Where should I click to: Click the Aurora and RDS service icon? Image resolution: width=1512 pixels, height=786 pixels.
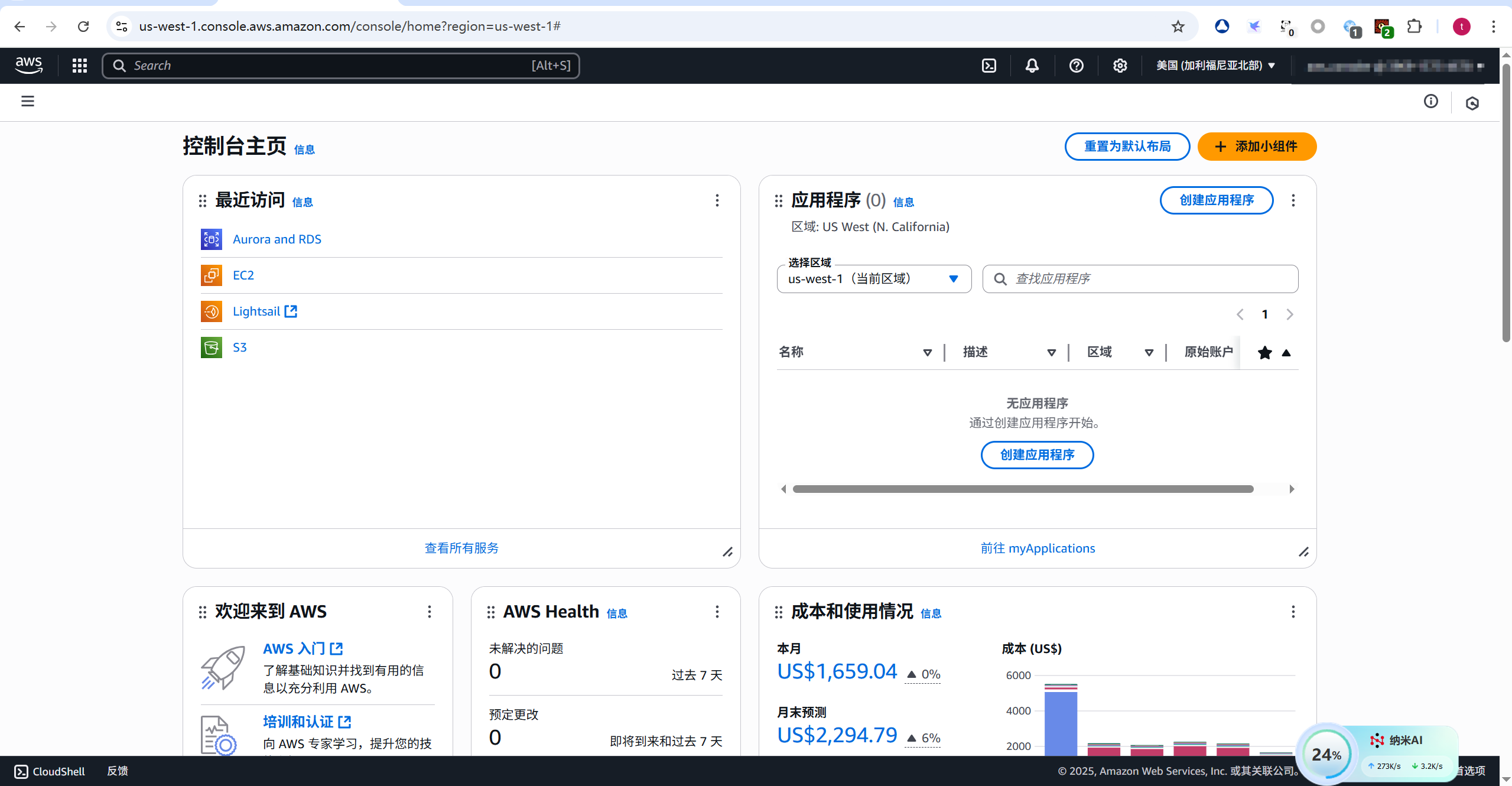pyautogui.click(x=212, y=239)
